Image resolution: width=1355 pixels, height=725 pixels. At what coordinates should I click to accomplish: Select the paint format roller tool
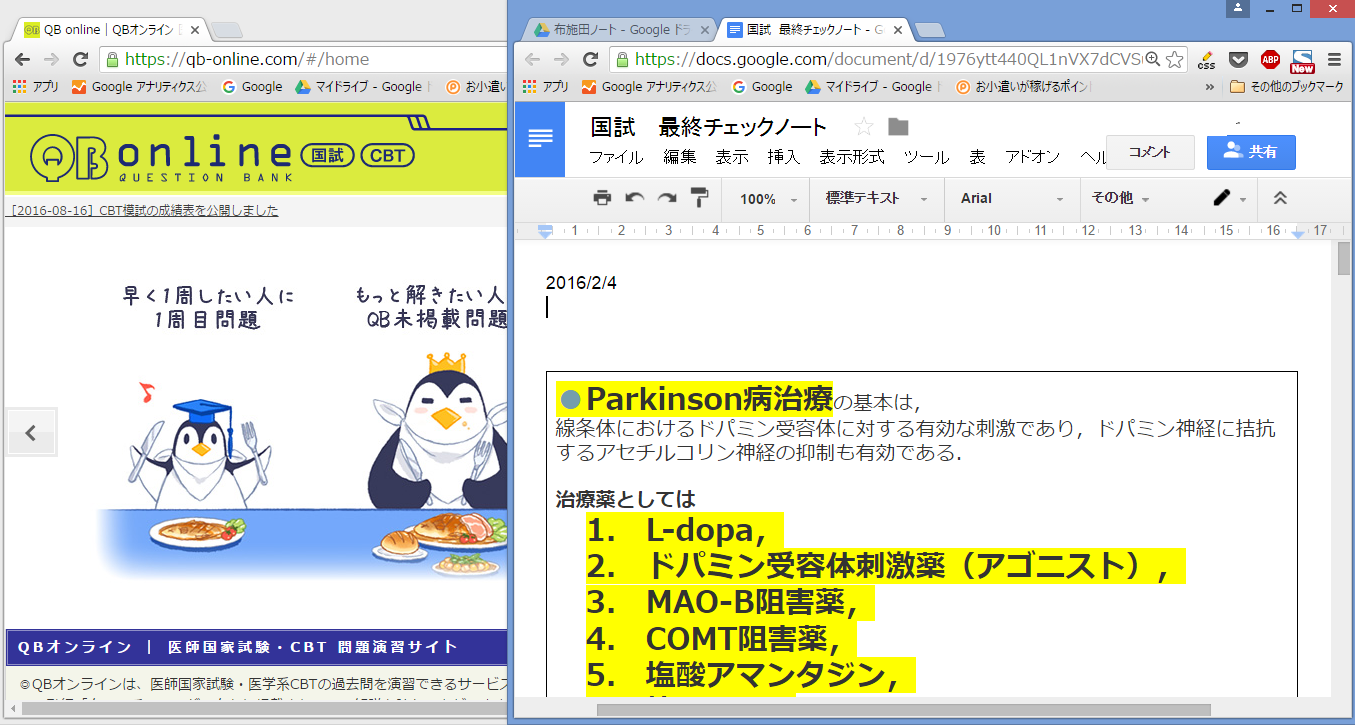tap(699, 198)
